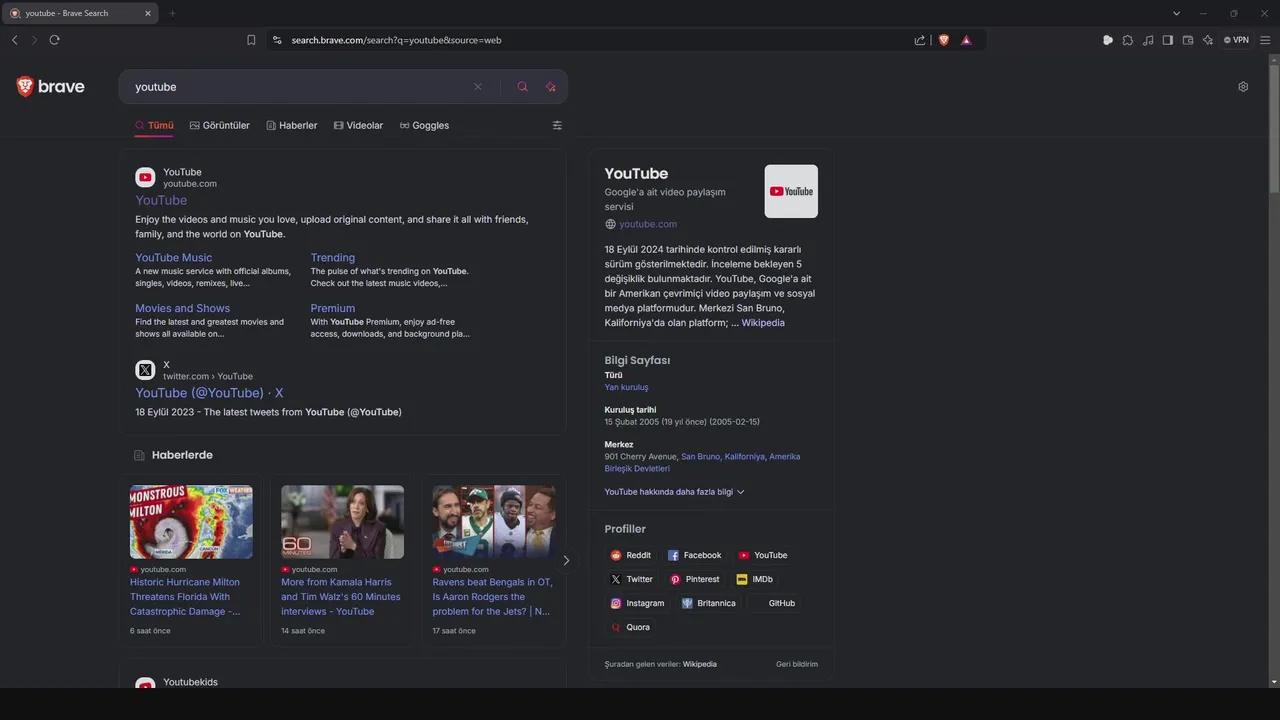Open the Wikipedia link in the description
Screen dimensions: 1280x720
pos(763,323)
